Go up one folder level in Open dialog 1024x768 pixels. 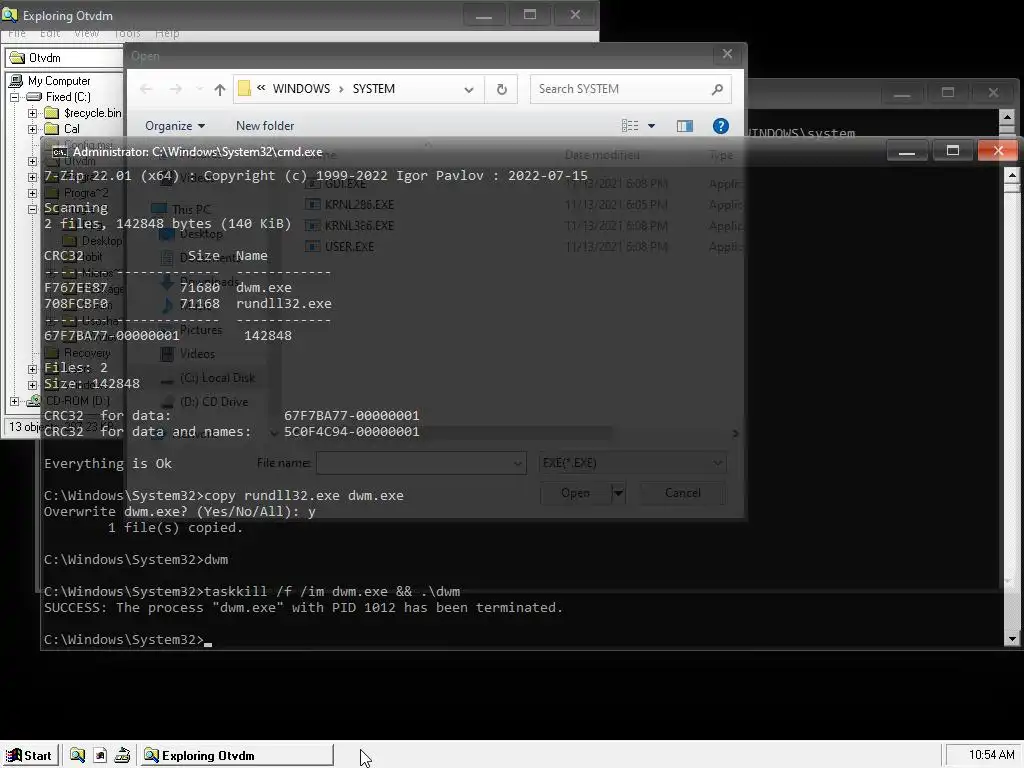[x=219, y=89]
